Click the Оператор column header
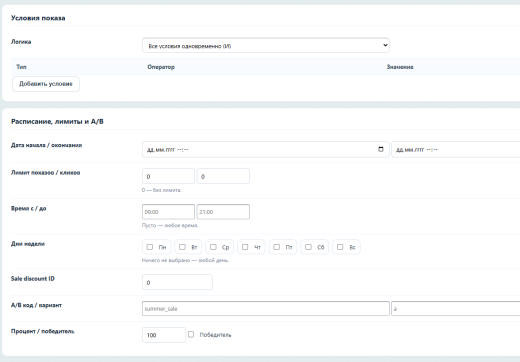The image size is (520, 362). (161, 67)
